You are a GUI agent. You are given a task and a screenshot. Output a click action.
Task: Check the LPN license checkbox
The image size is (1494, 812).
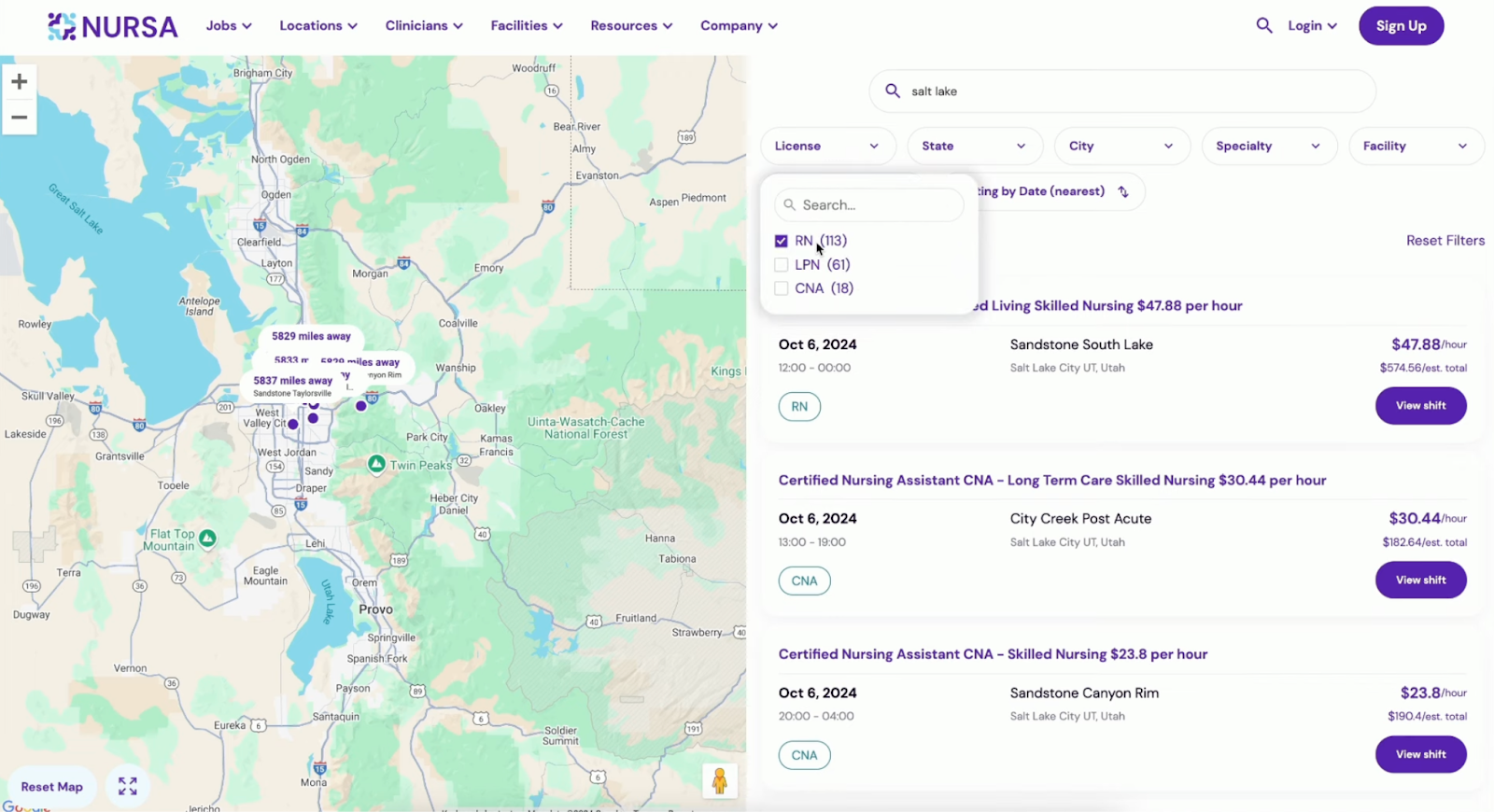click(x=782, y=265)
